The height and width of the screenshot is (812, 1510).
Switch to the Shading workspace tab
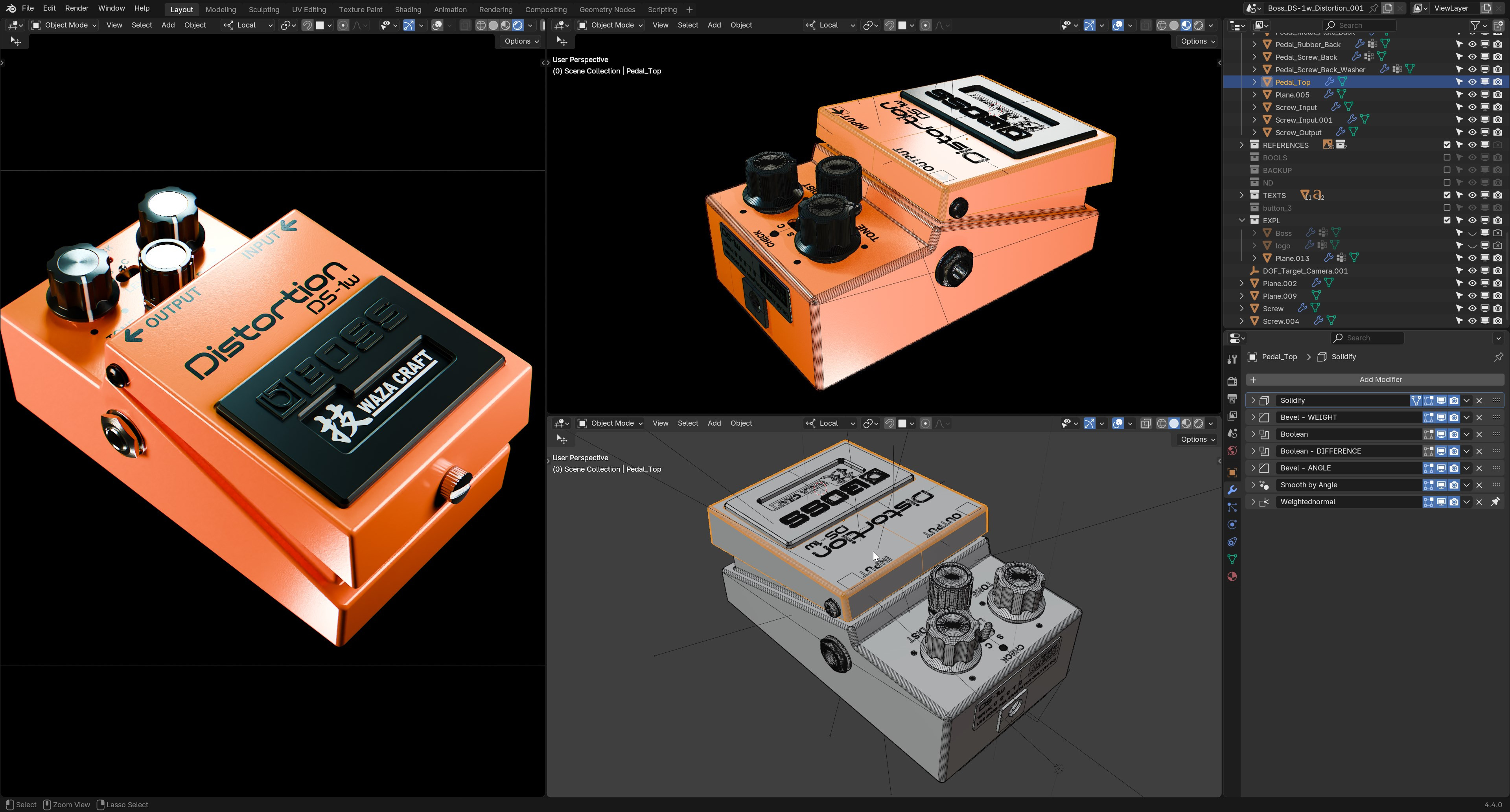(408, 9)
